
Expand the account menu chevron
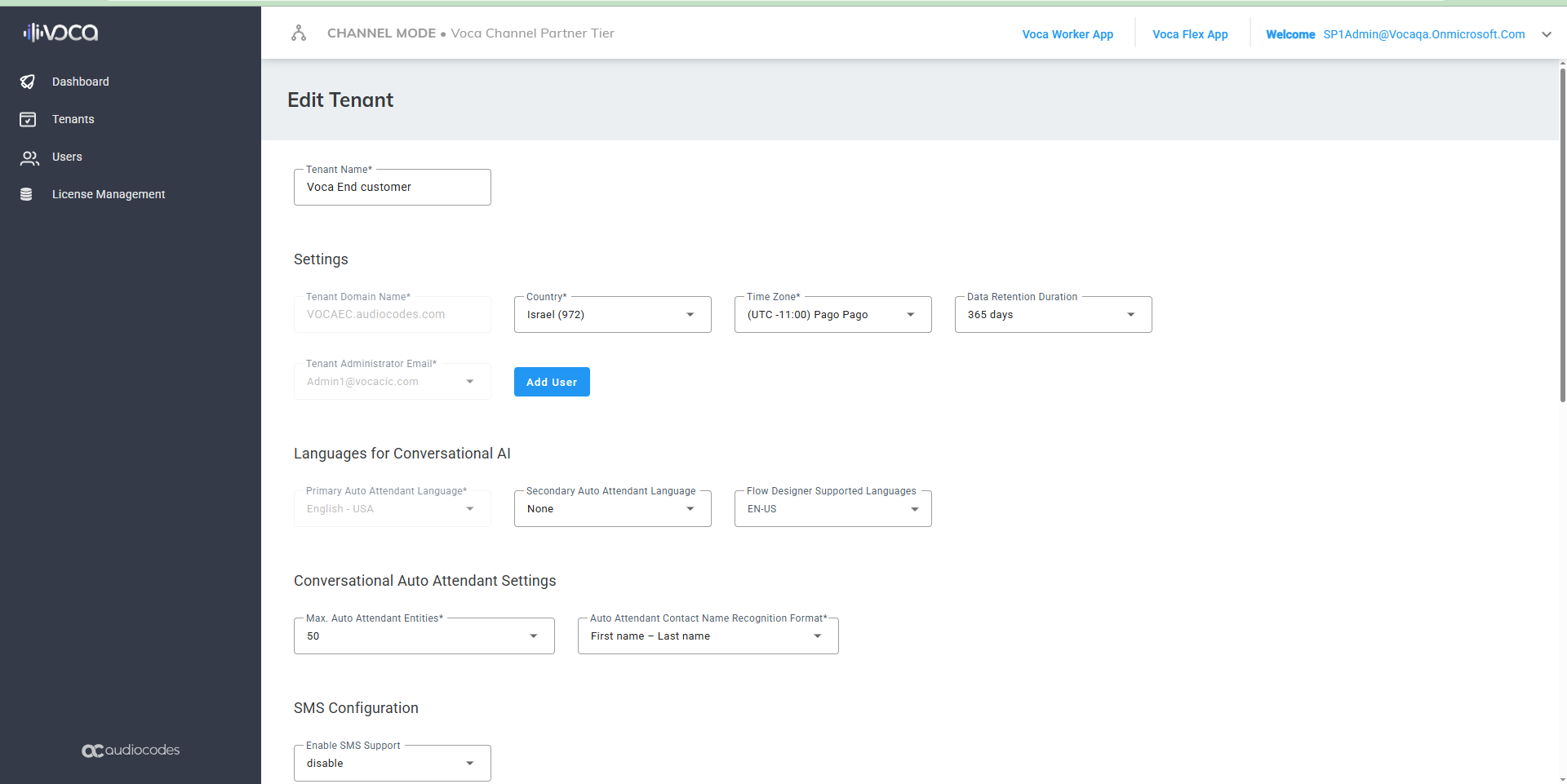point(1546,34)
